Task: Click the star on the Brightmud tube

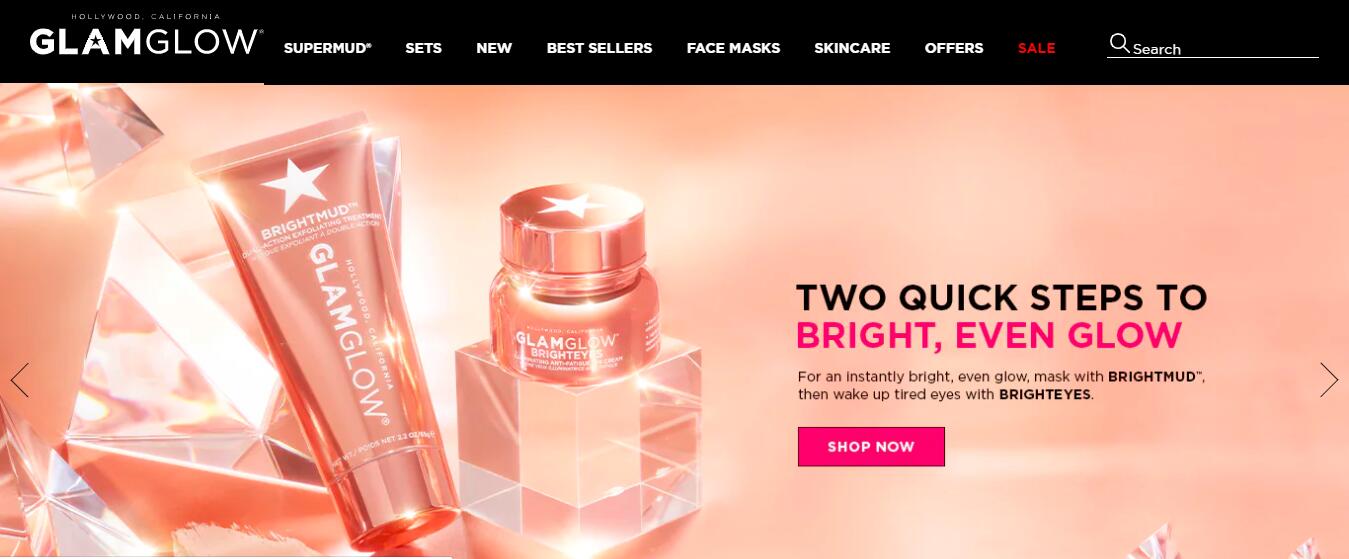Action: point(293,183)
